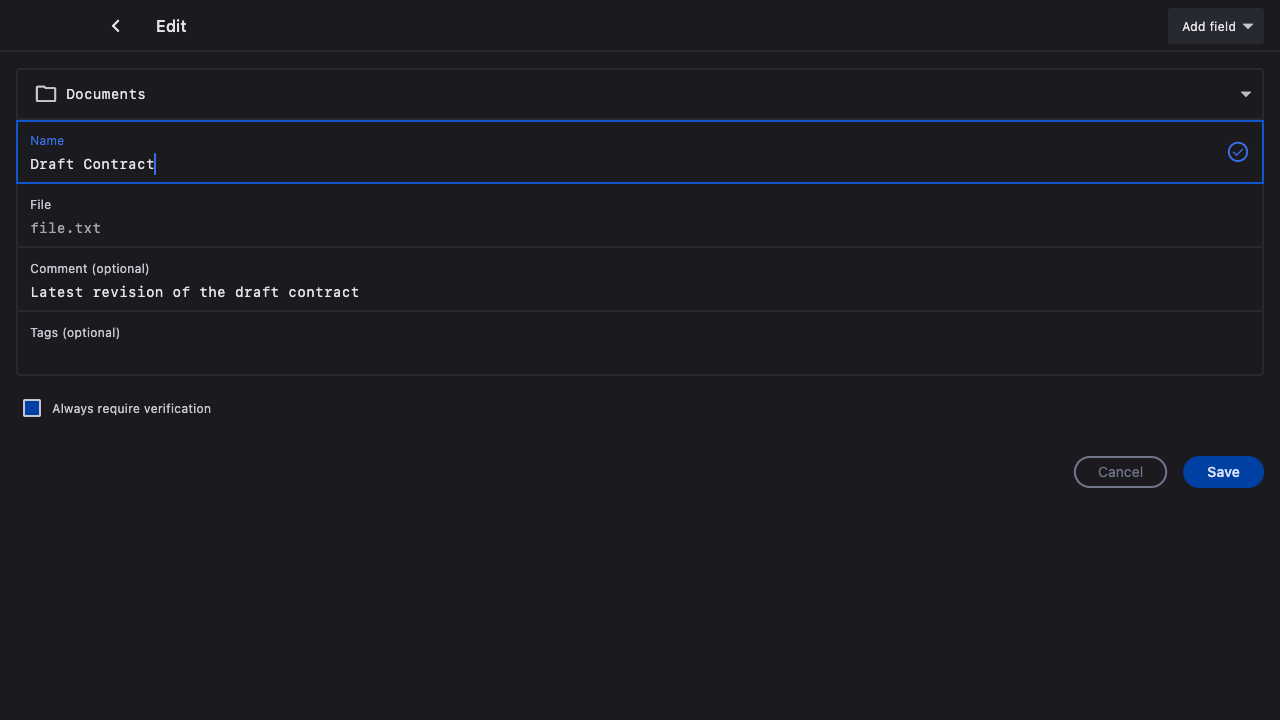Click the "Comment (optional)" label
Image resolution: width=1280 pixels, height=720 pixels.
coord(90,269)
